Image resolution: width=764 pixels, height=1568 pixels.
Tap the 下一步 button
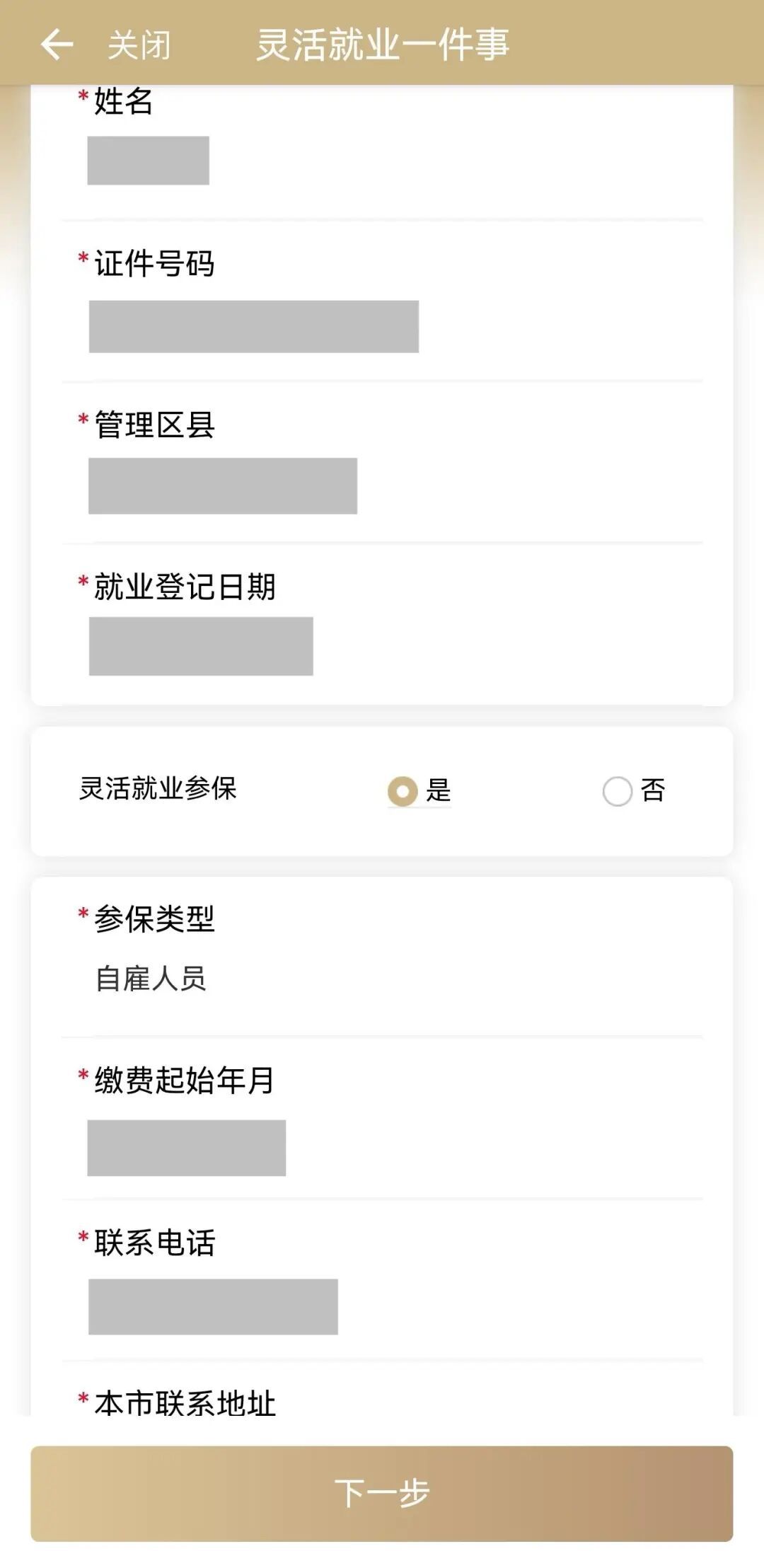tap(382, 1493)
